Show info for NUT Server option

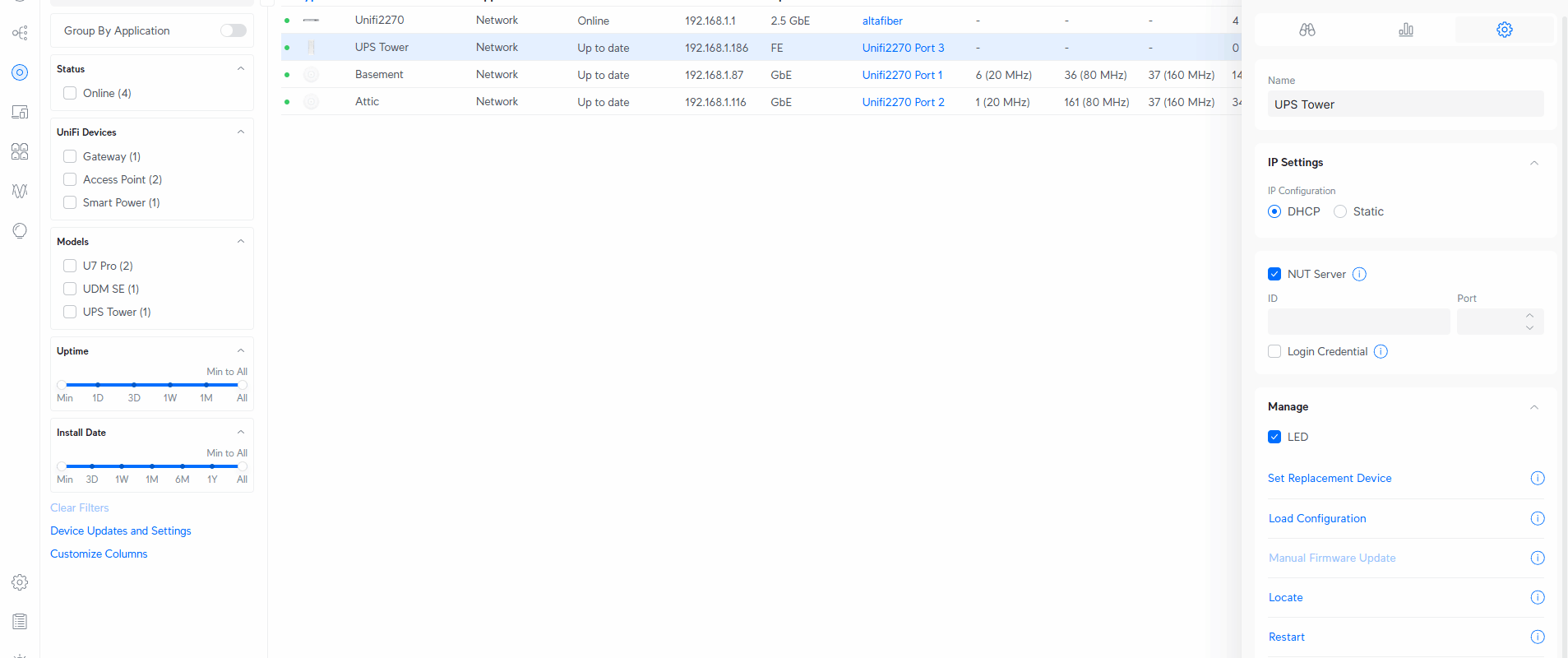coord(1359,274)
